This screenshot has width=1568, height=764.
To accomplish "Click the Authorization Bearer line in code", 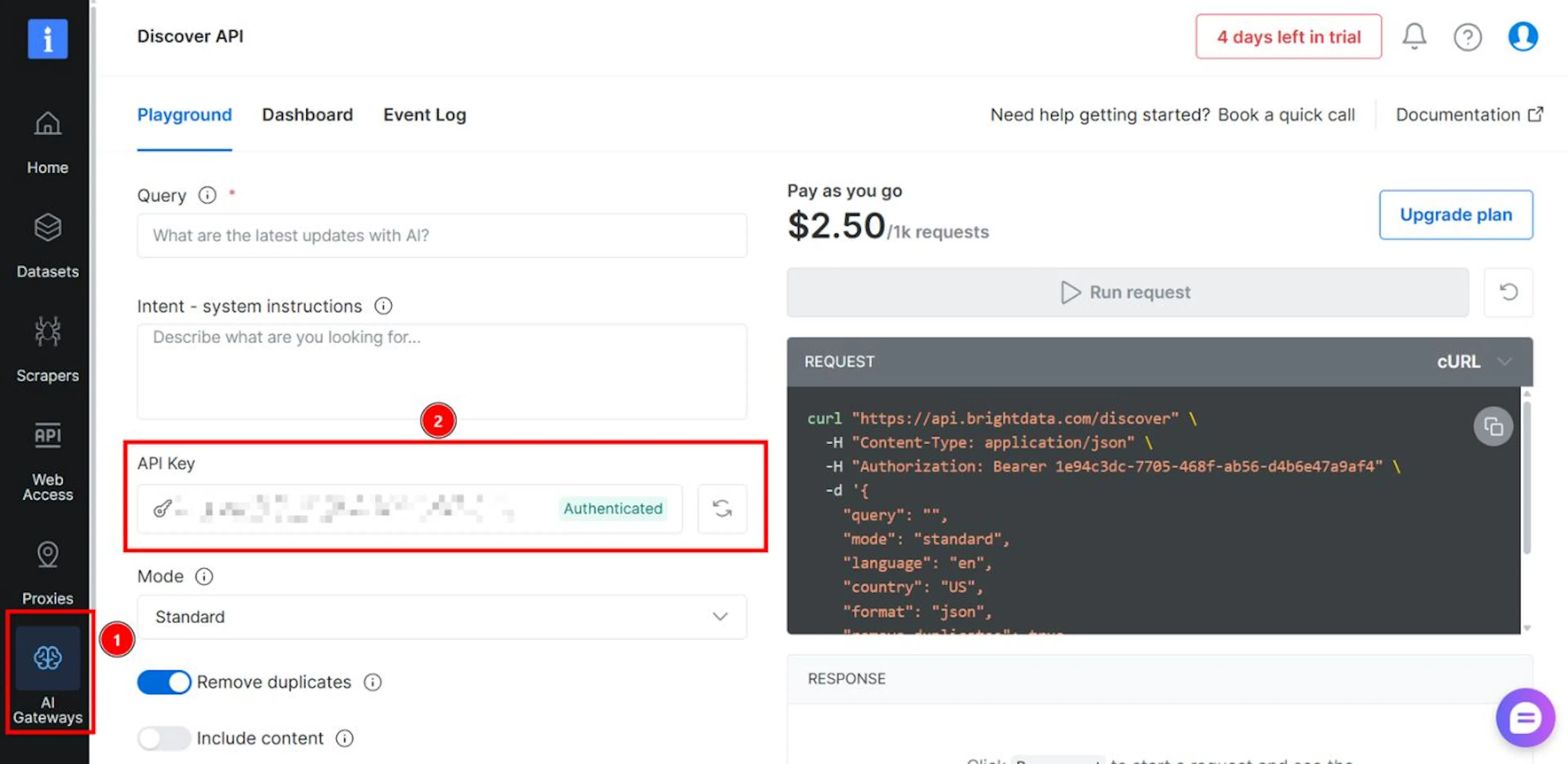I will (1113, 466).
